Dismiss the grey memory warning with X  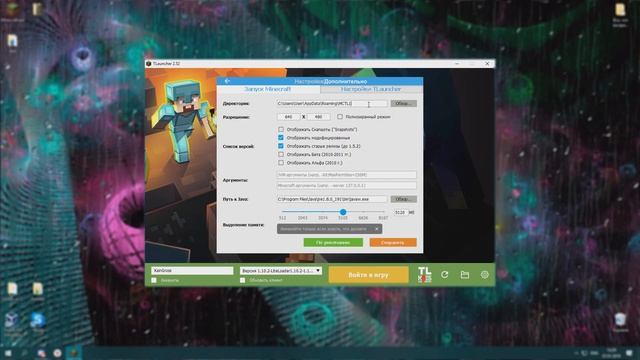click(x=377, y=229)
